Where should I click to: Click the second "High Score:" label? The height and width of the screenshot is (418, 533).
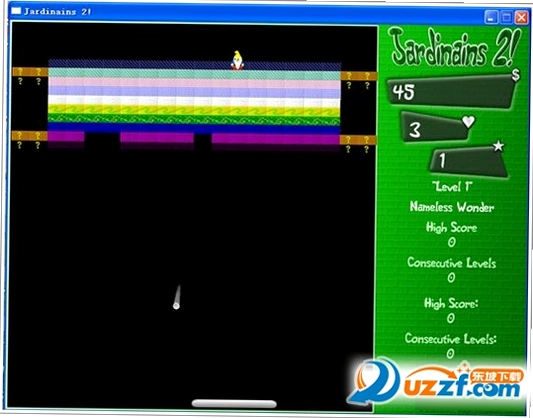point(451,303)
